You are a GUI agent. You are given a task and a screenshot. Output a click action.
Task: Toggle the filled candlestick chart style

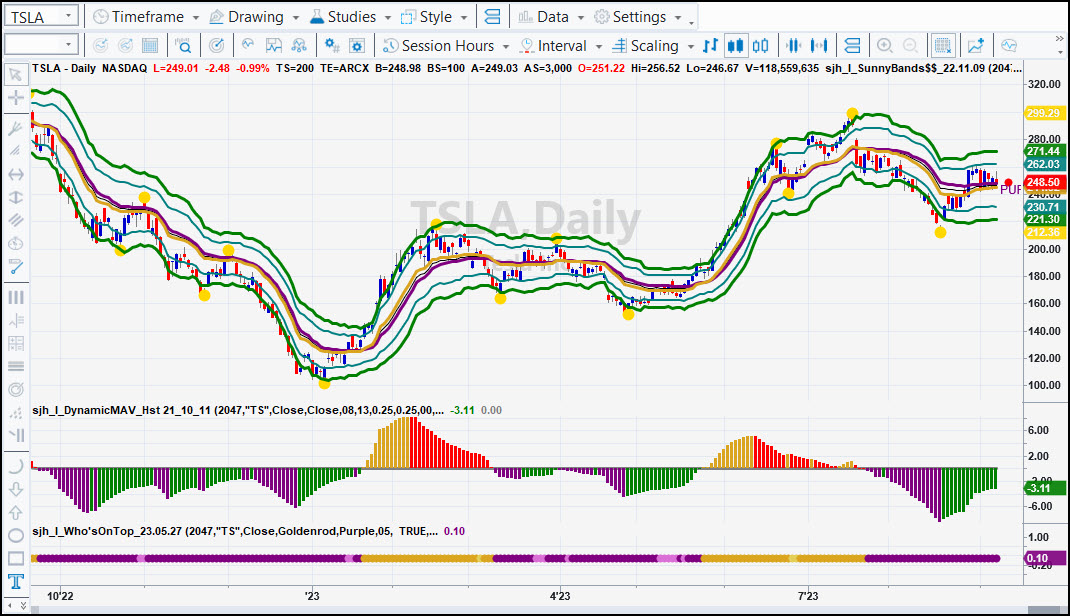pyautogui.click(x=736, y=46)
